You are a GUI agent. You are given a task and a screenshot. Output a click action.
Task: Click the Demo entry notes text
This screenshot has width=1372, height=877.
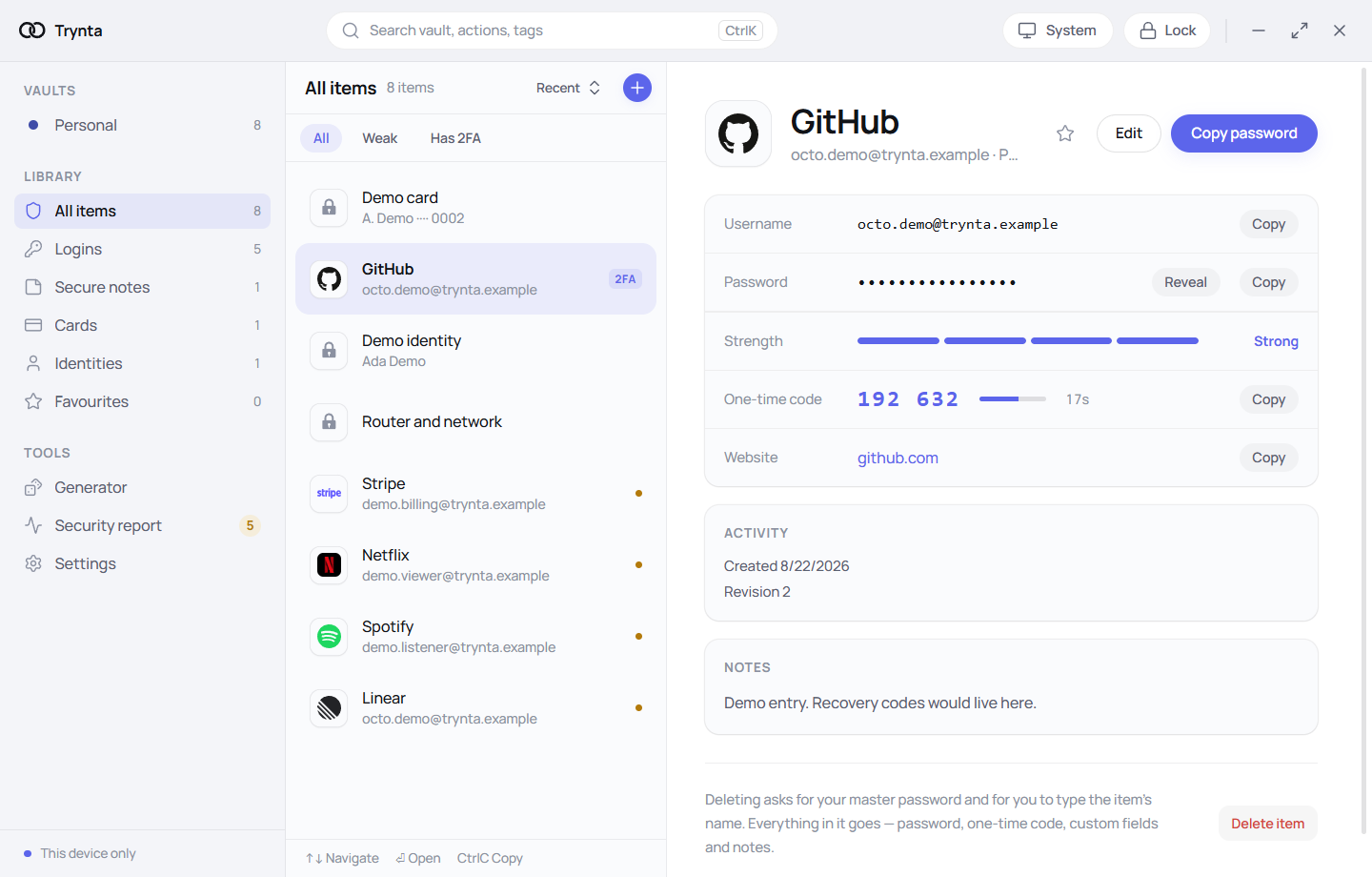[879, 703]
